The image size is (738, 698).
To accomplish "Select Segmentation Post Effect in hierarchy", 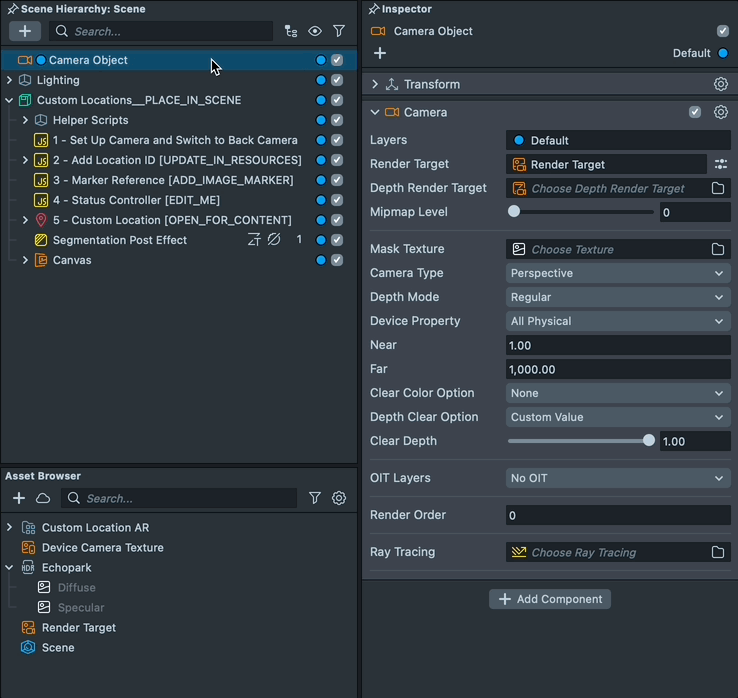I will coord(119,240).
